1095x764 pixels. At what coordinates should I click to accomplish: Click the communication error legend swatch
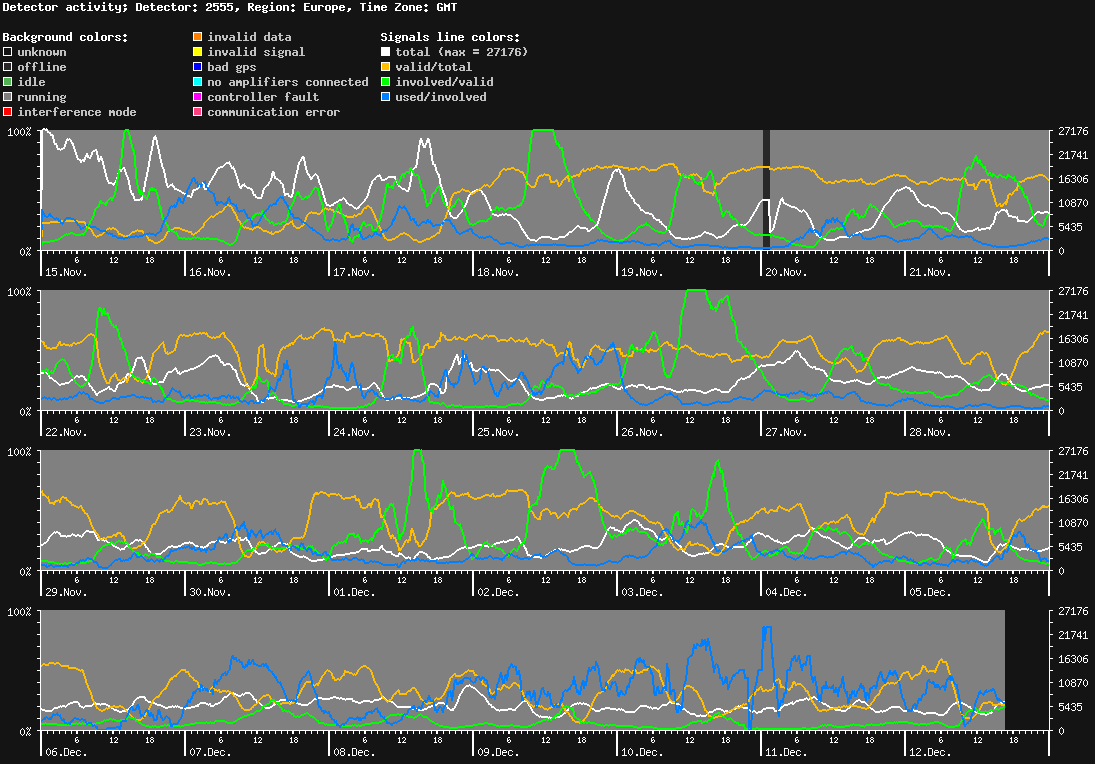197,112
